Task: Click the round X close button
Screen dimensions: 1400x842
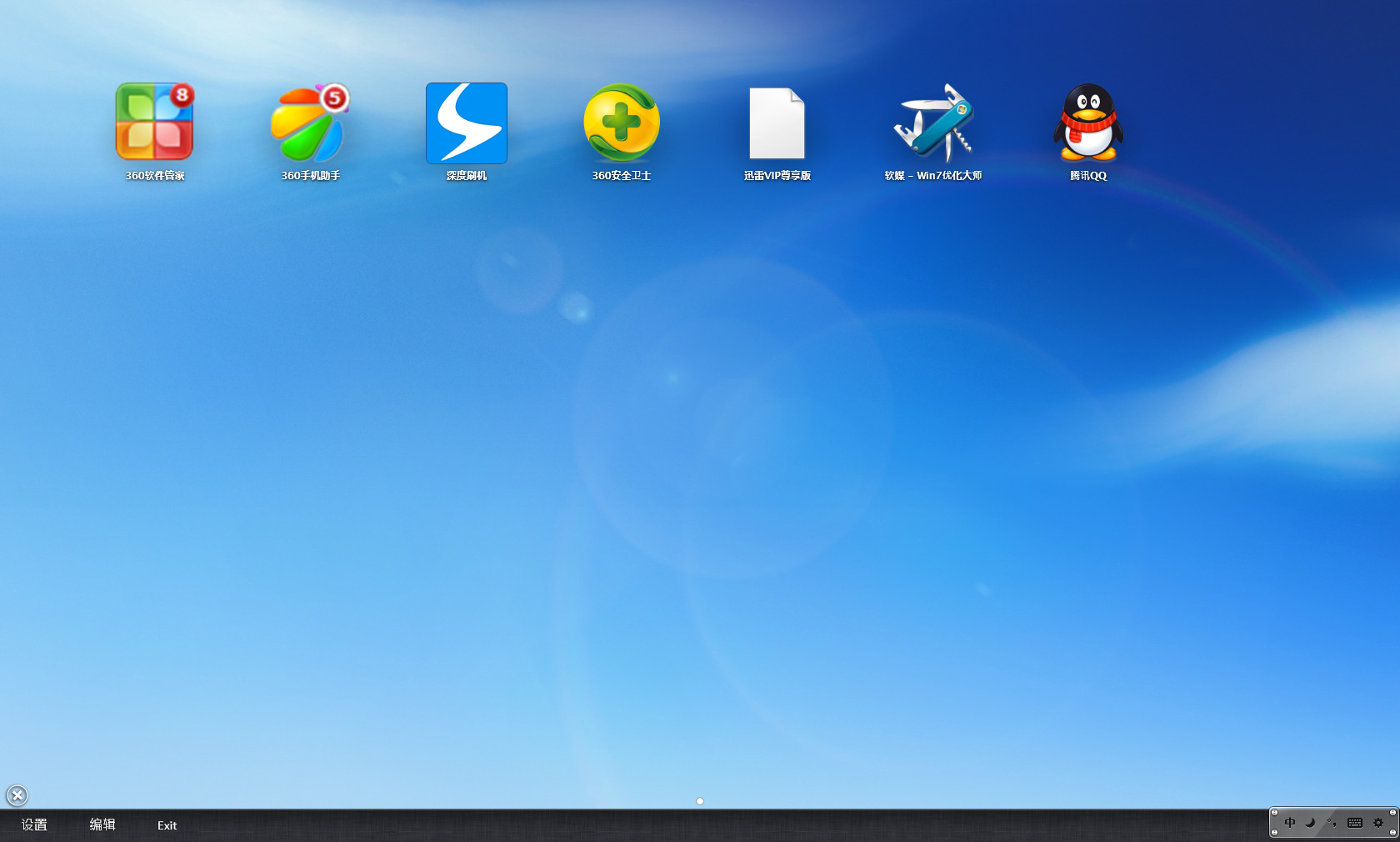Action: tap(17, 795)
